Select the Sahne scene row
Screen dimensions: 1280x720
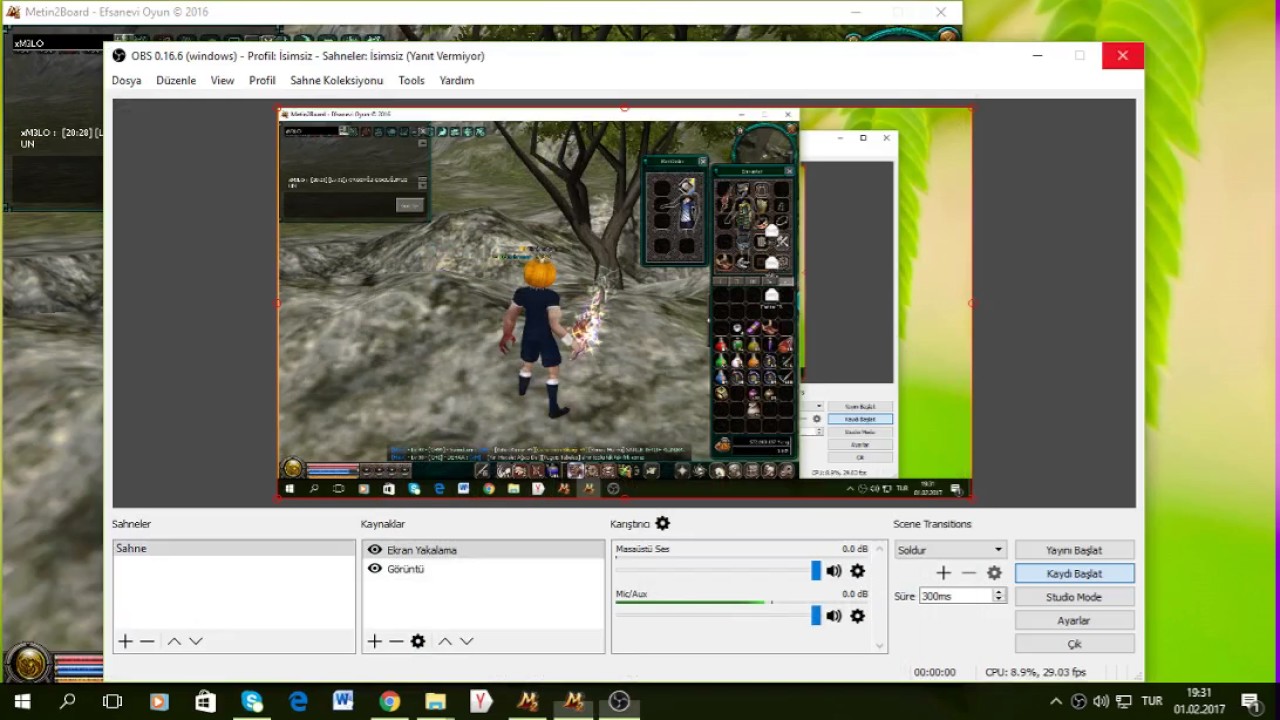[x=233, y=549]
